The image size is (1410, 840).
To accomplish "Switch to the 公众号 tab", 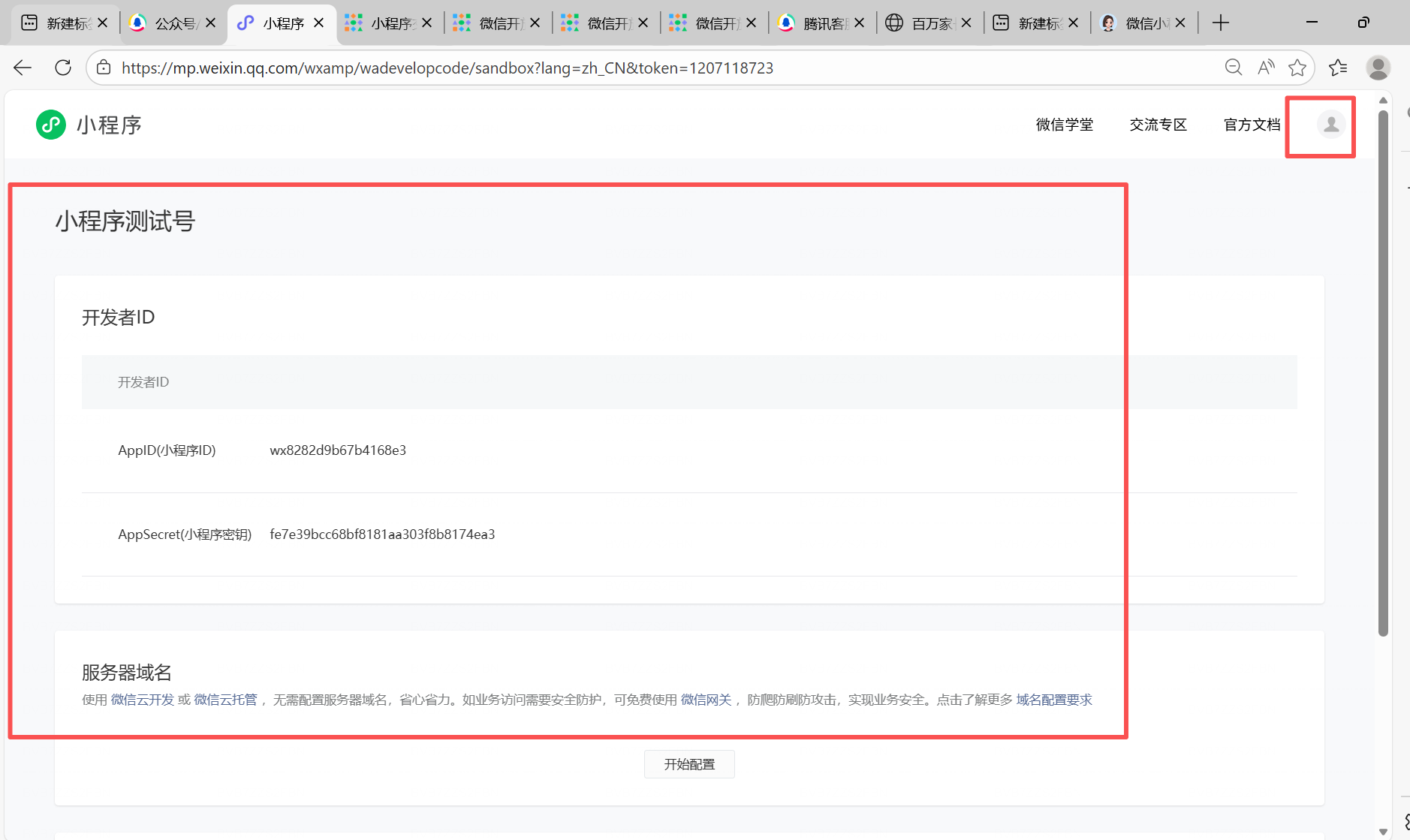I will (x=173, y=23).
